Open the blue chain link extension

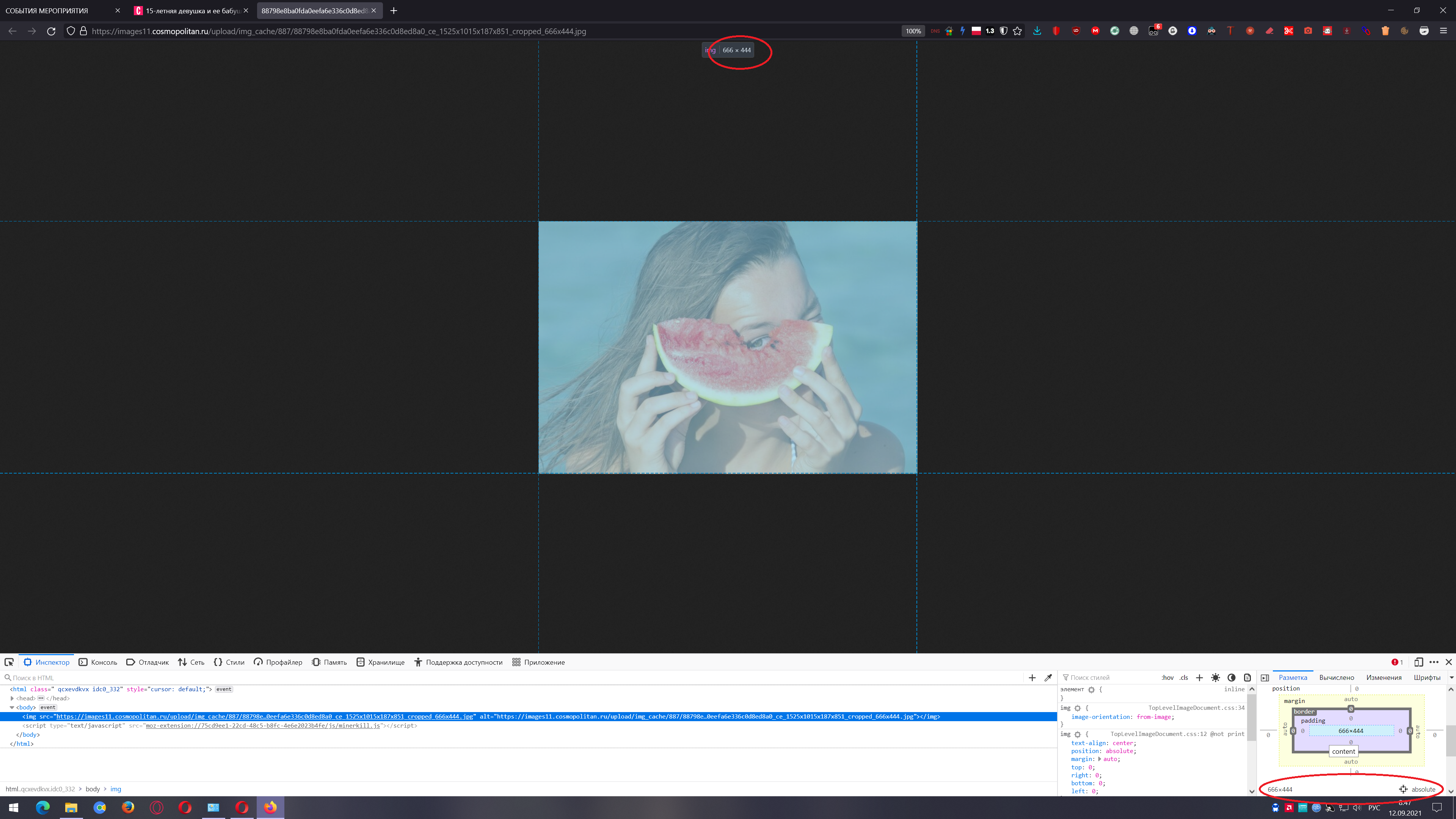1366,31
